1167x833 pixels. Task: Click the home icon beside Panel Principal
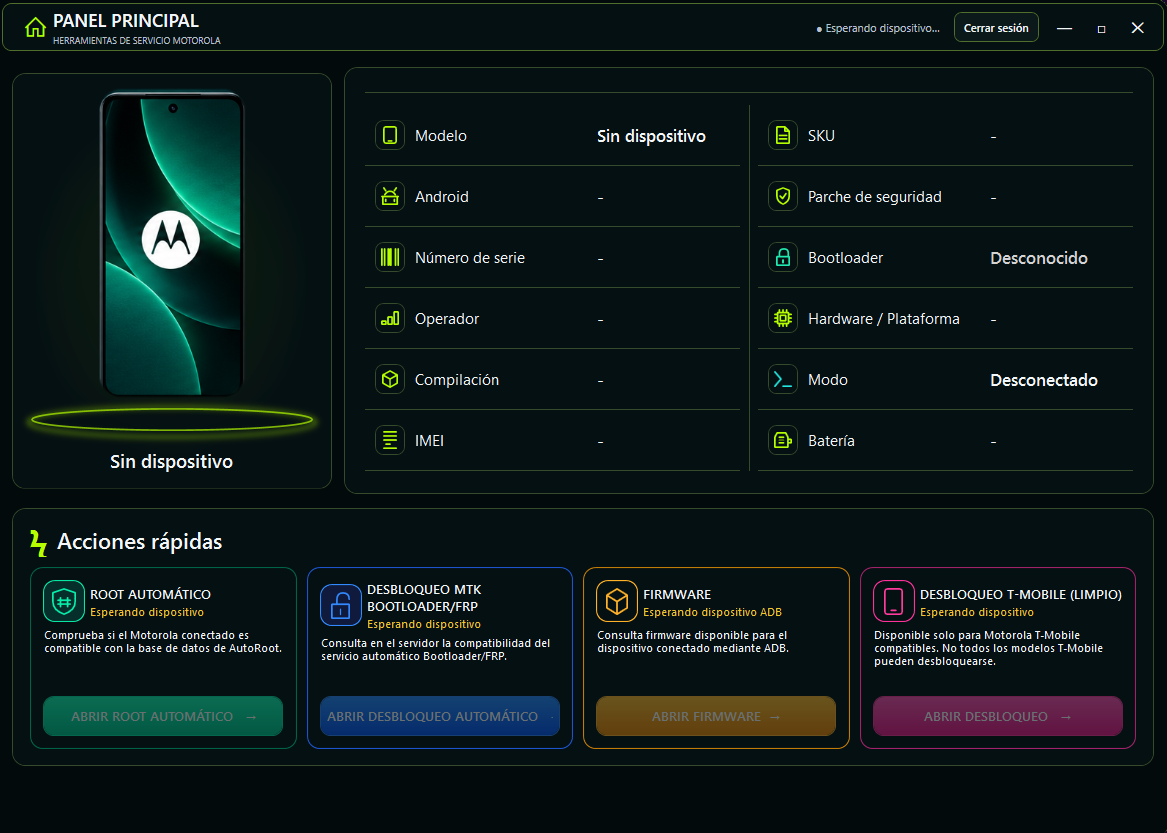click(35, 28)
